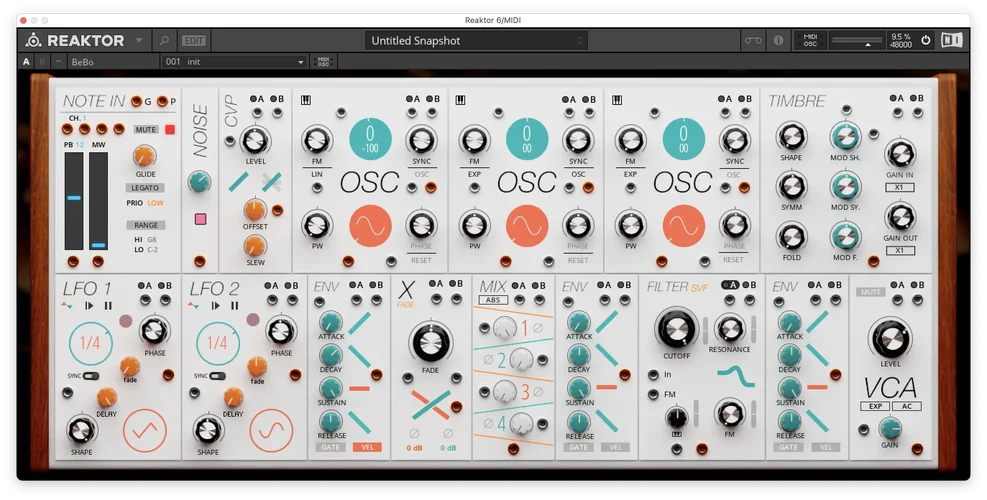
Task: Pause LFO 1 with its pause button
Action: pos(109,306)
